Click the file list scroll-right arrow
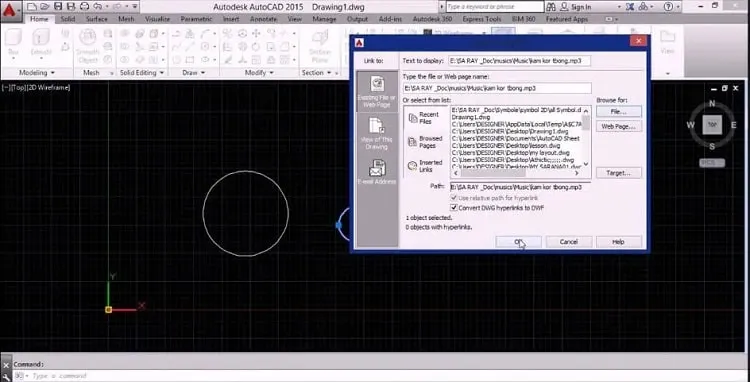 (x=577, y=173)
